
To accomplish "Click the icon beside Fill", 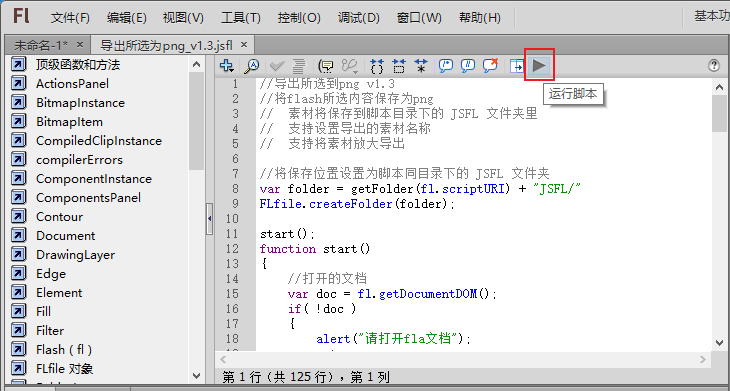I will tap(18, 311).
